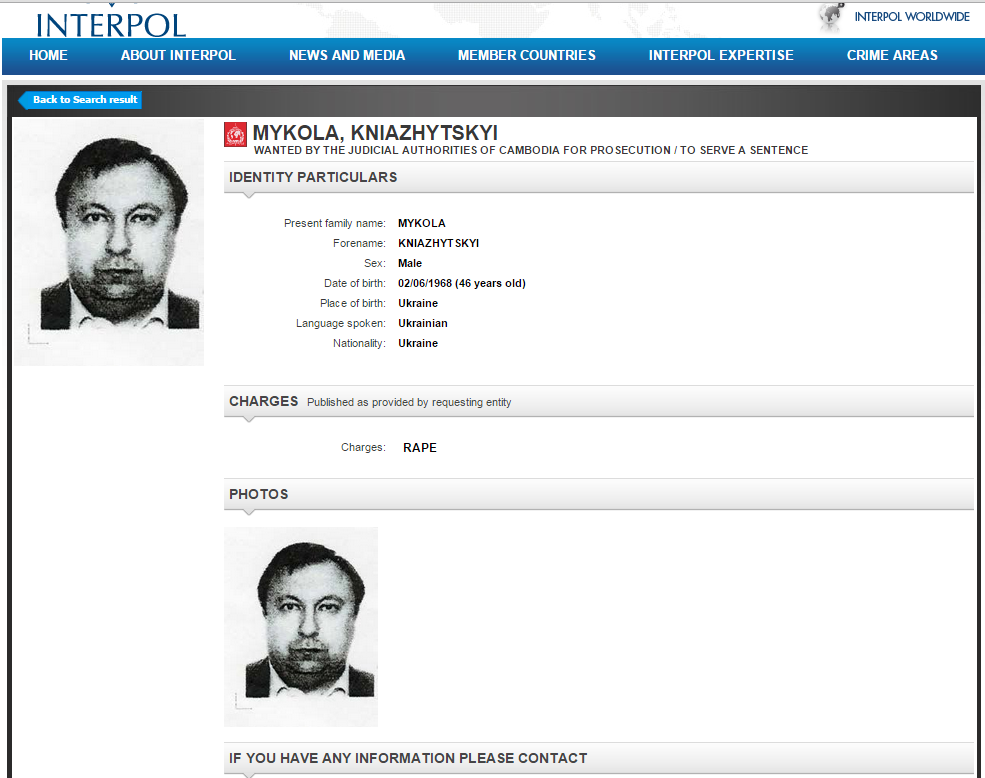Viewport: 985px width, 778px height.
Task: Click the RAPE charge text
Action: (x=420, y=448)
